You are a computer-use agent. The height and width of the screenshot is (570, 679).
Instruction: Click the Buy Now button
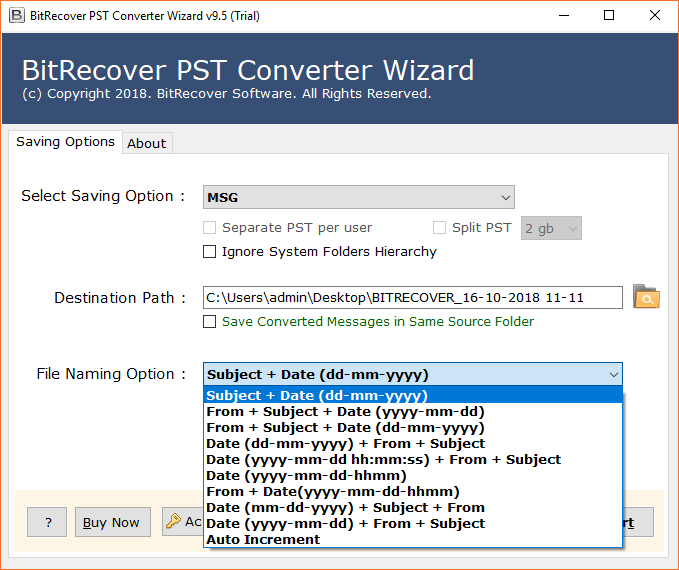coord(113,522)
